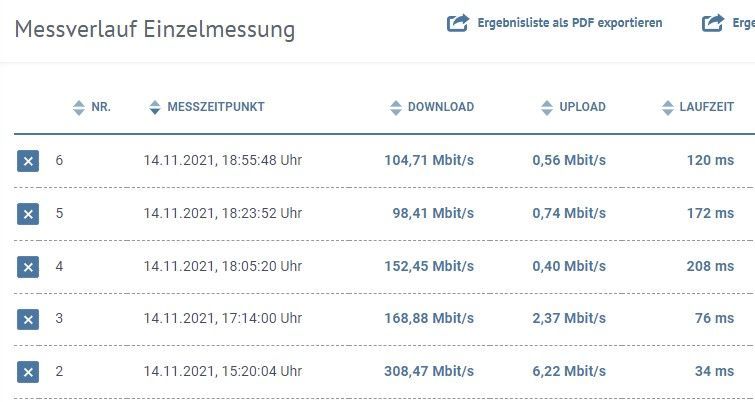Delete measurement number 3 entry
Viewport: 755px width, 402px height.
[x=28, y=319]
